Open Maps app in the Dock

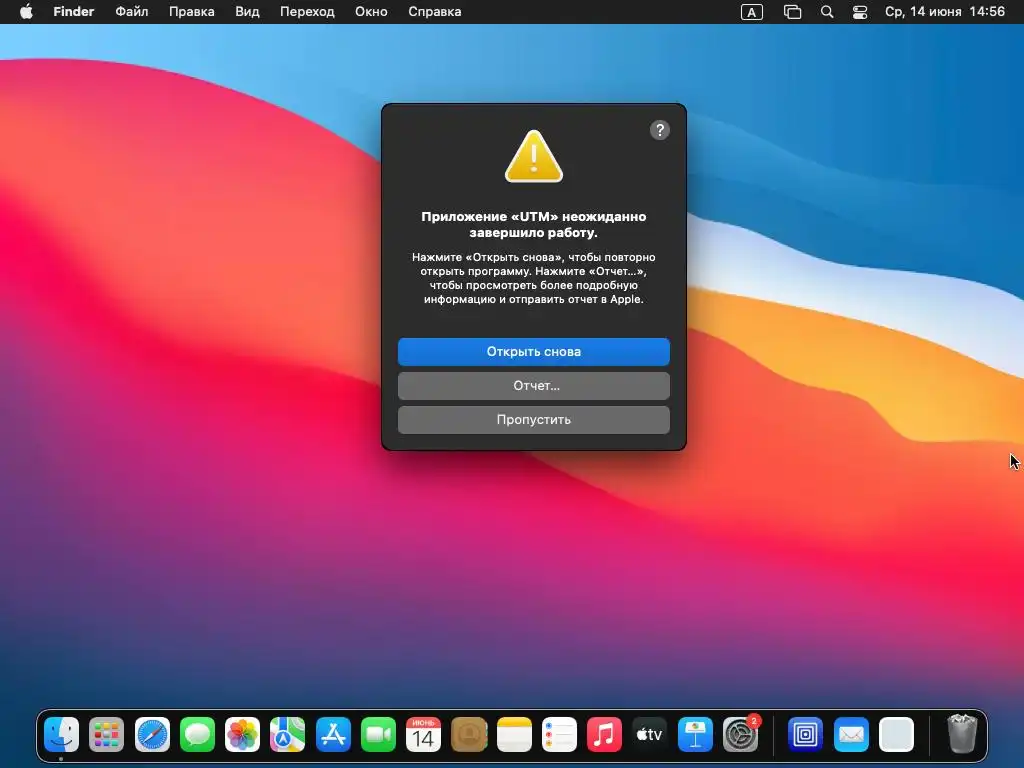click(287, 734)
